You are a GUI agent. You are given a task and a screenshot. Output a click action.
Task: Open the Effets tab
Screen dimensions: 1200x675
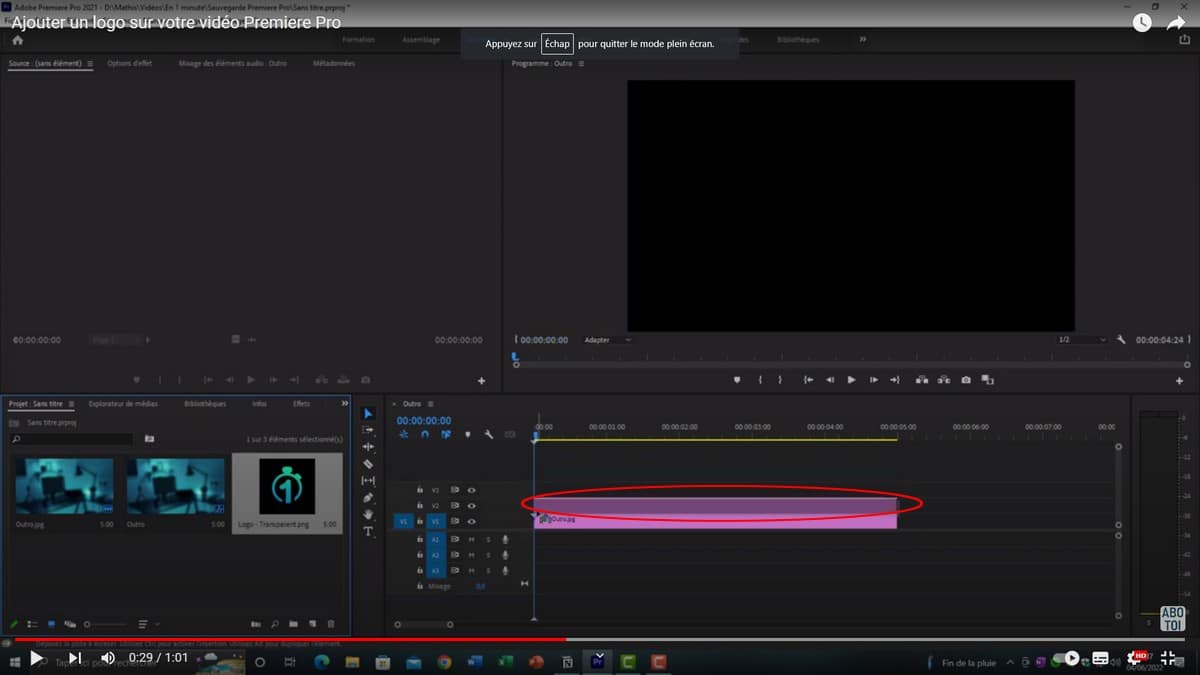click(301, 404)
